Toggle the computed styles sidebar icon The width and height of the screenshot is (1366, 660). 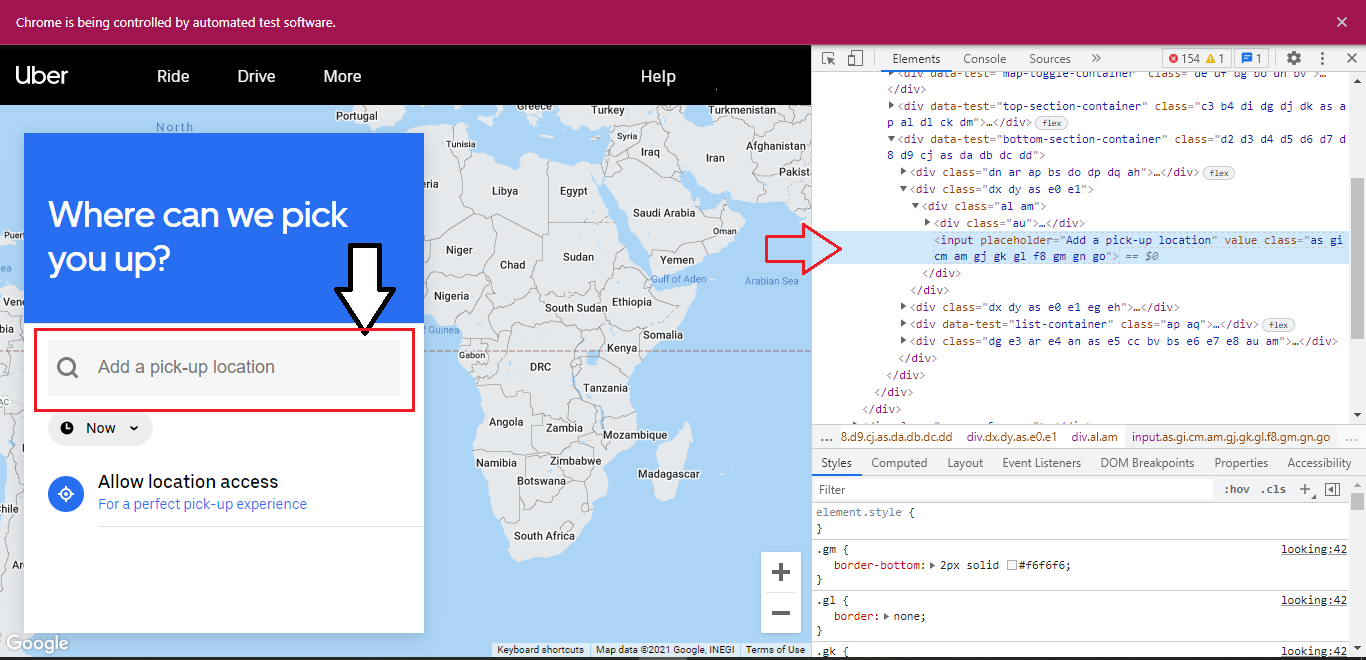[1332, 489]
